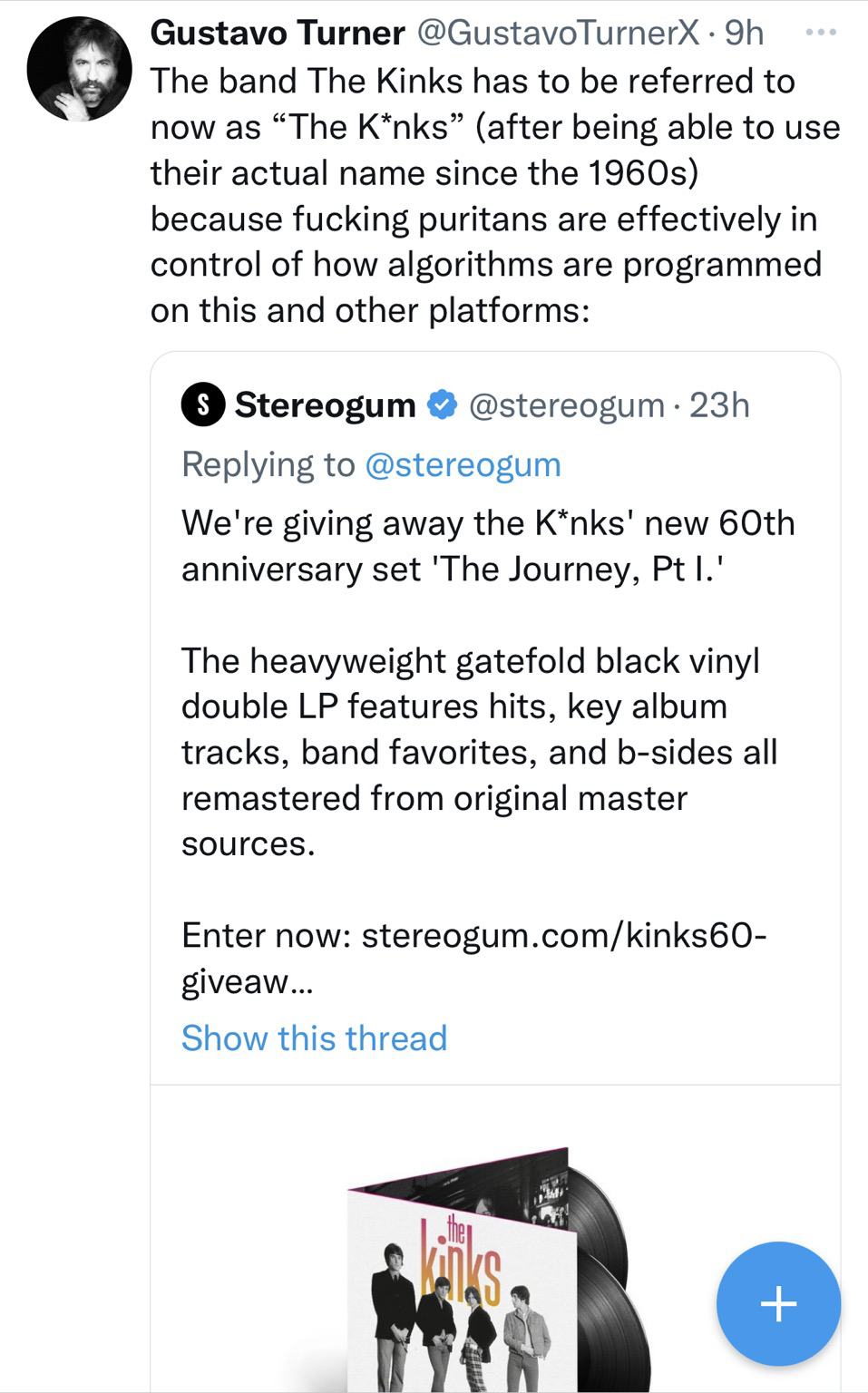Click the 23h timestamp on quoted tweet

point(719,404)
